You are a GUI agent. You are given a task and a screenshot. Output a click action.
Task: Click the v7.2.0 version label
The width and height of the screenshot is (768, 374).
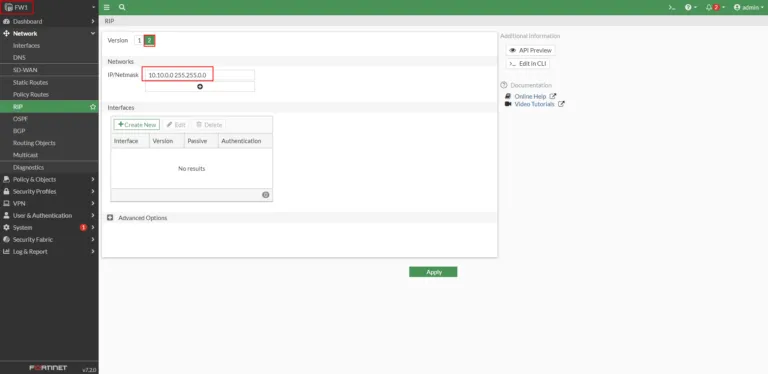pyautogui.click(x=89, y=370)
